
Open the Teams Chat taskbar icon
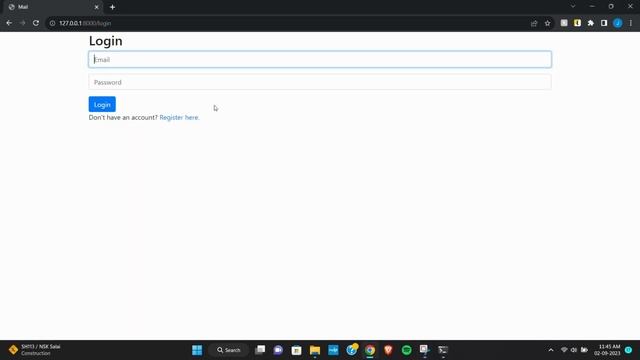pyautogui.click(x=278, y=350)
